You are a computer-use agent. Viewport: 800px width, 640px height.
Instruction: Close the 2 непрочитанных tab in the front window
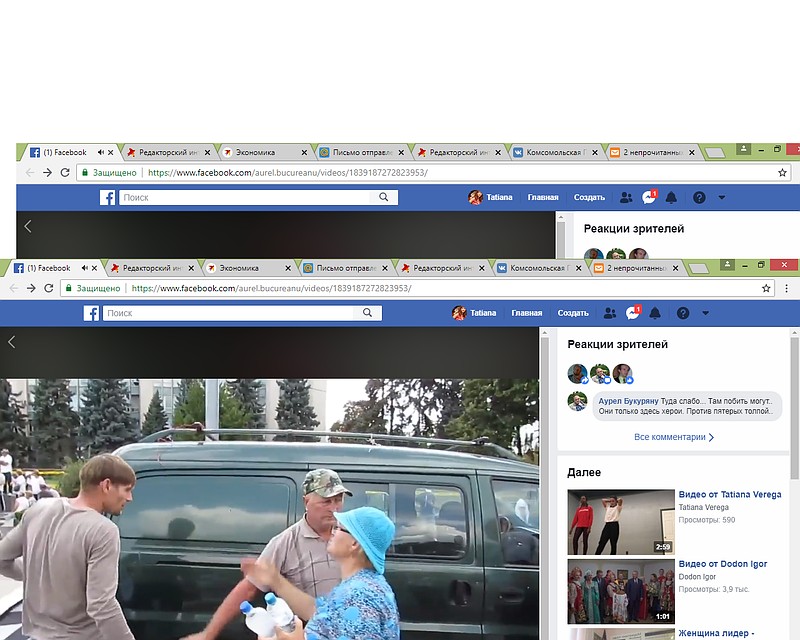(676, 268)
